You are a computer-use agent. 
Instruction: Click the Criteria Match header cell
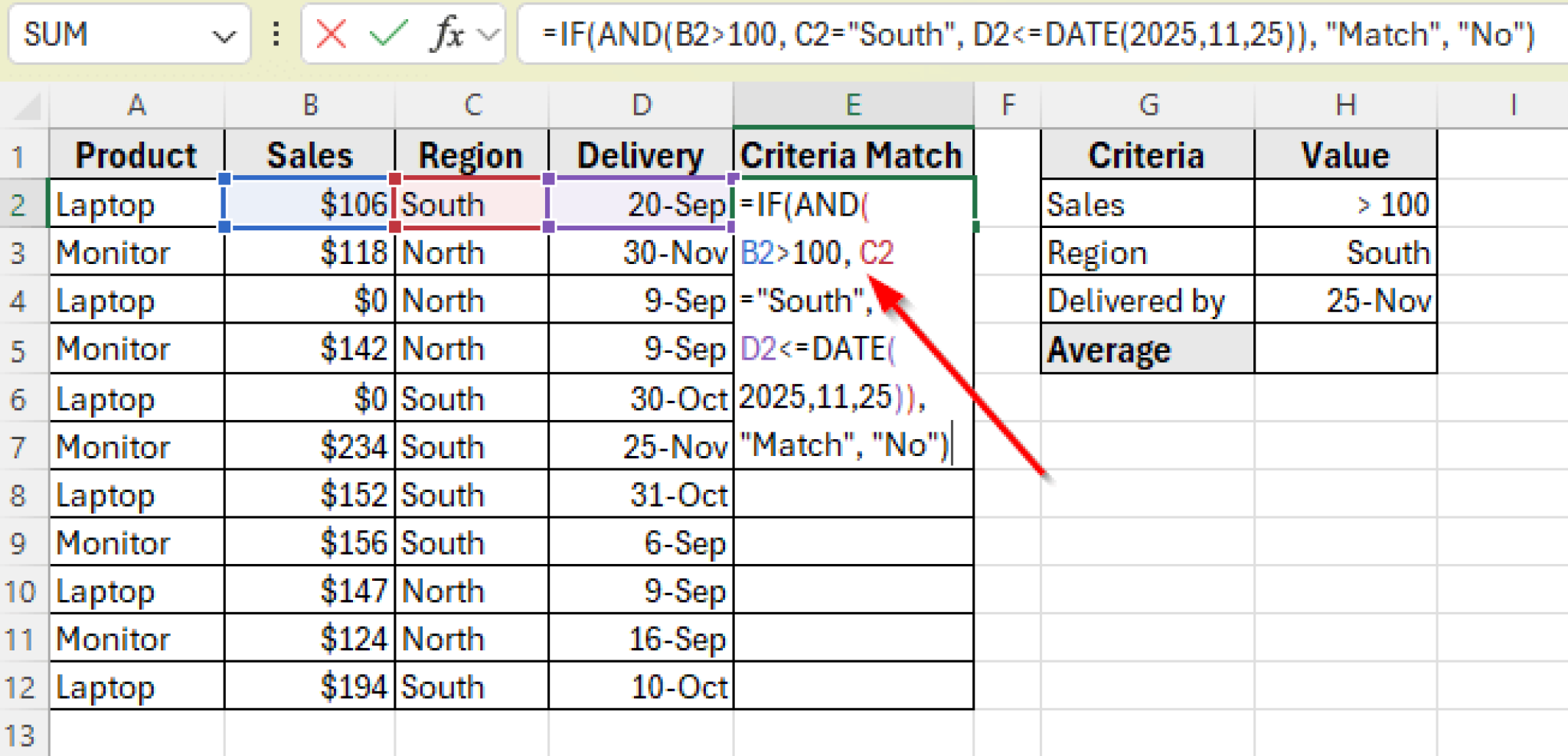853,154
